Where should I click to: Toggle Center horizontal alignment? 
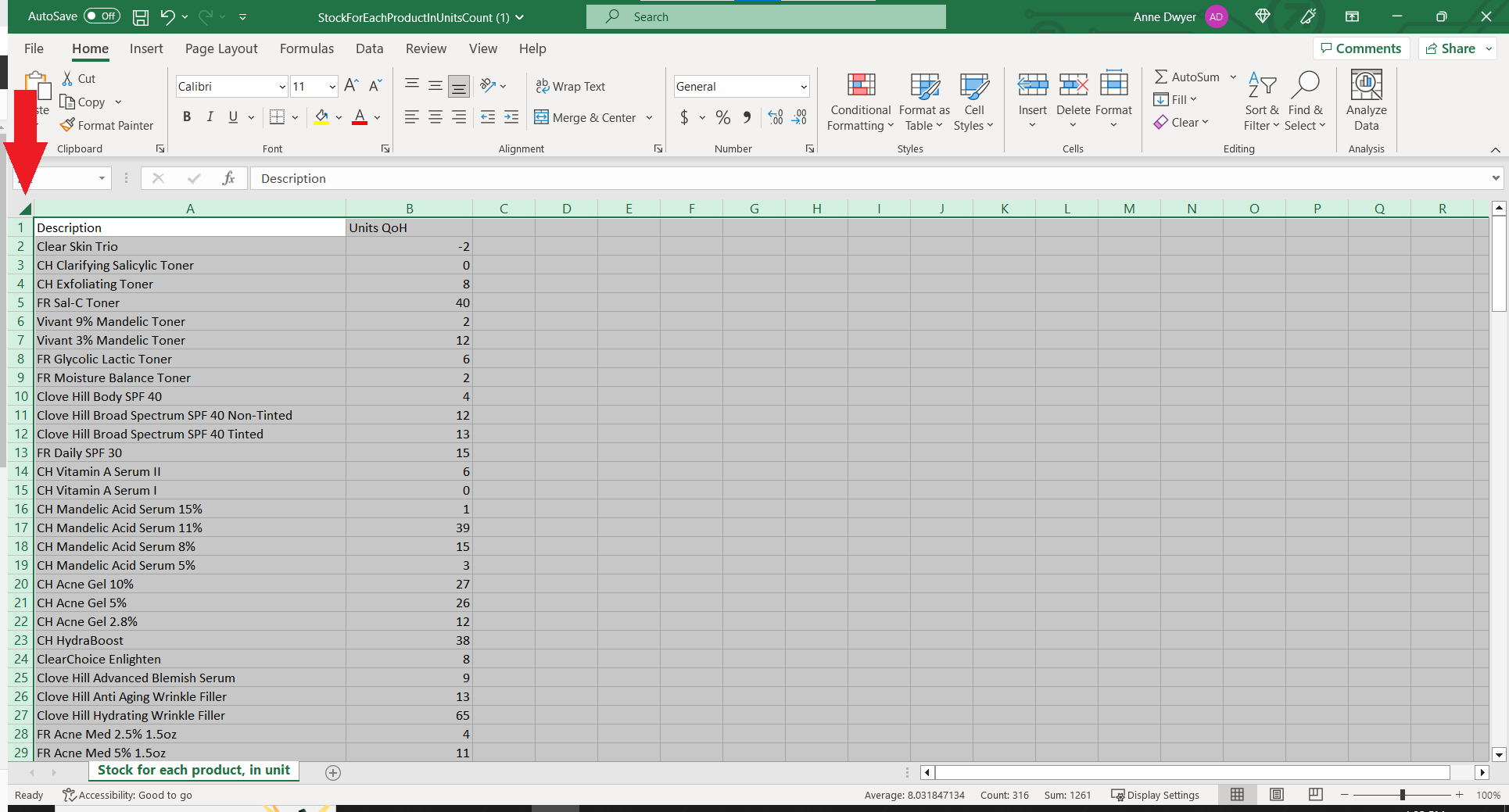point(435,117)
